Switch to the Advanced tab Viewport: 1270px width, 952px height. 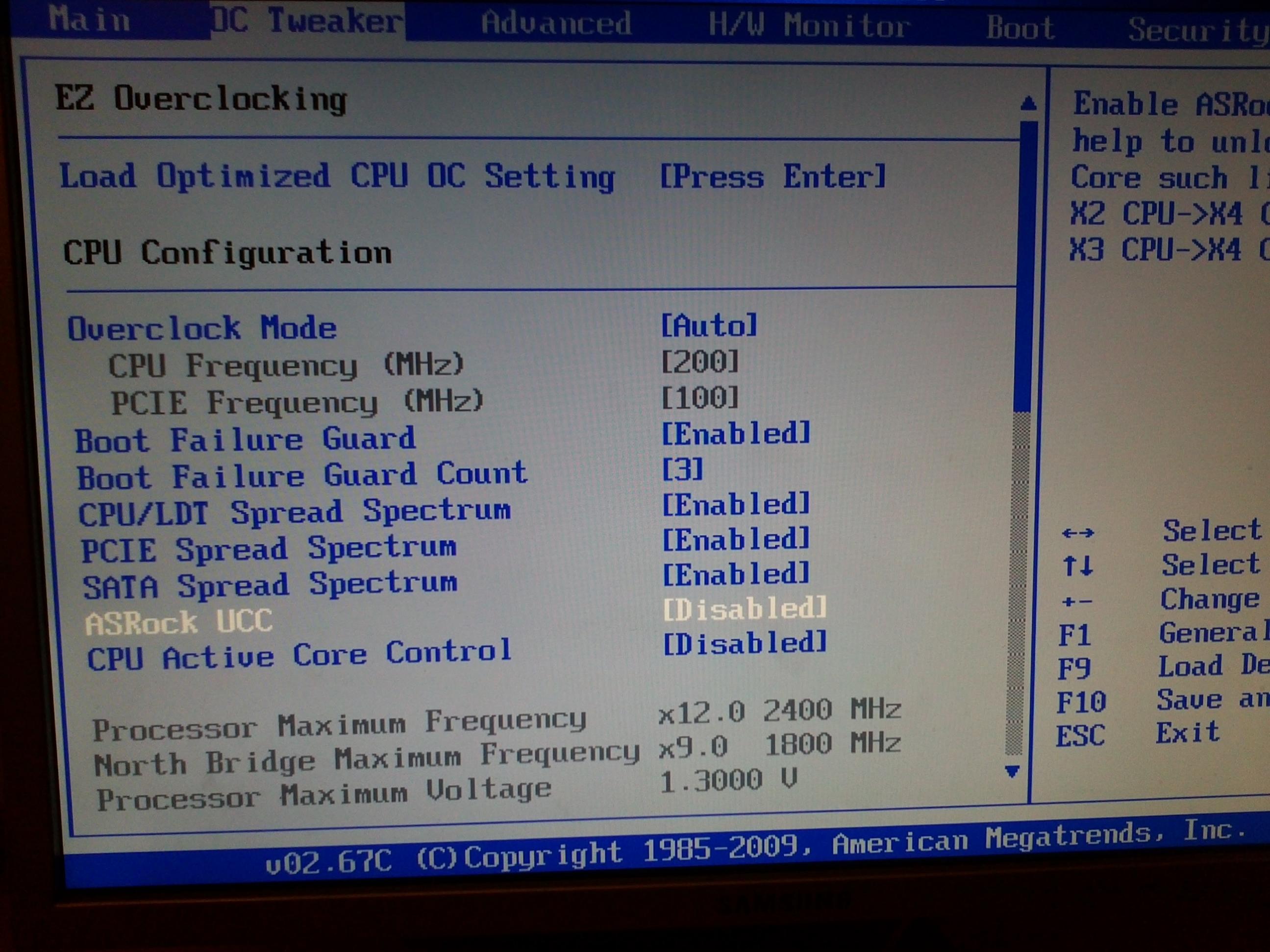point(556,23)
